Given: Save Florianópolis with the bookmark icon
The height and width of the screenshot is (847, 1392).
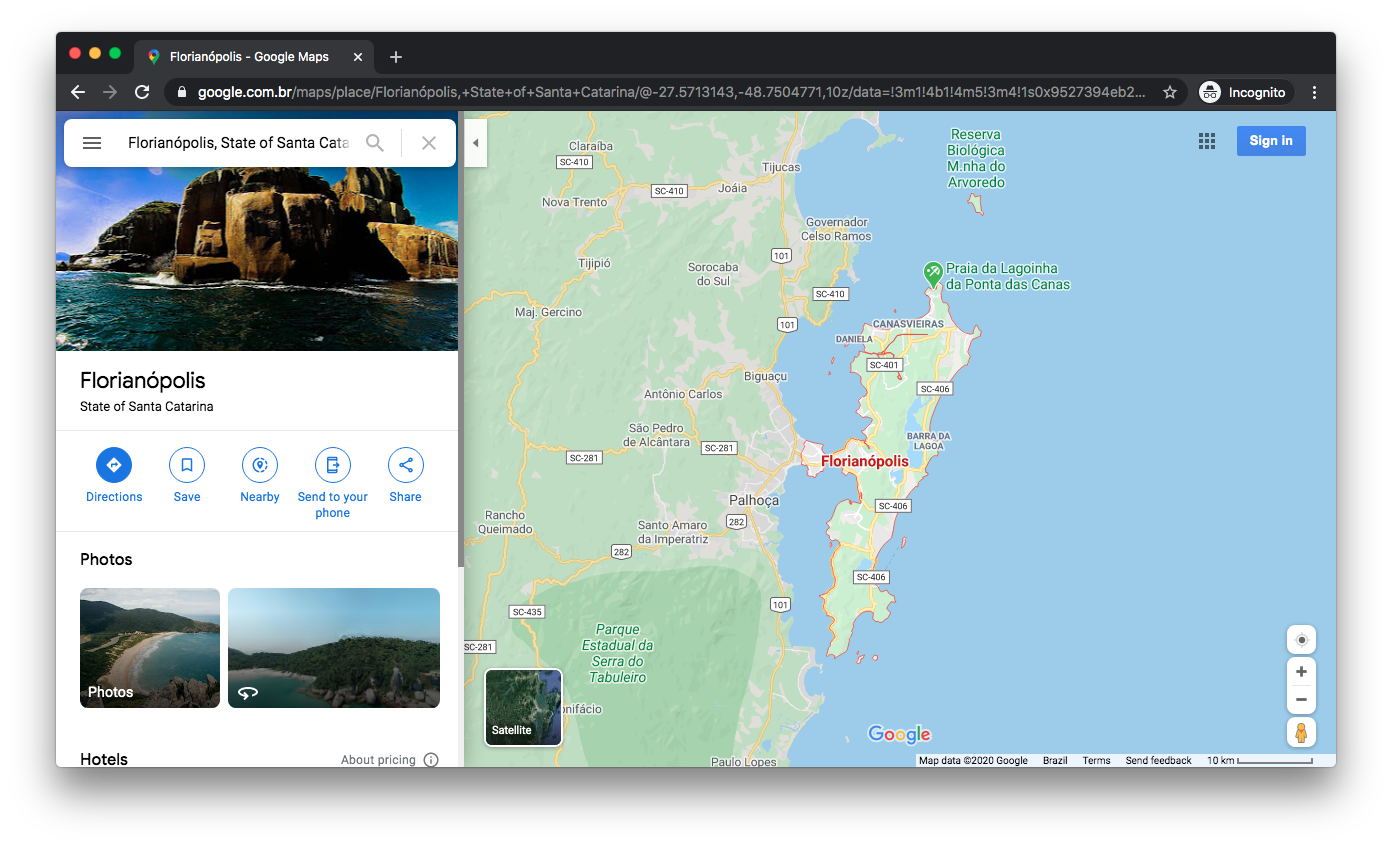Looking at the screenshot, I should tap(187, 465).
